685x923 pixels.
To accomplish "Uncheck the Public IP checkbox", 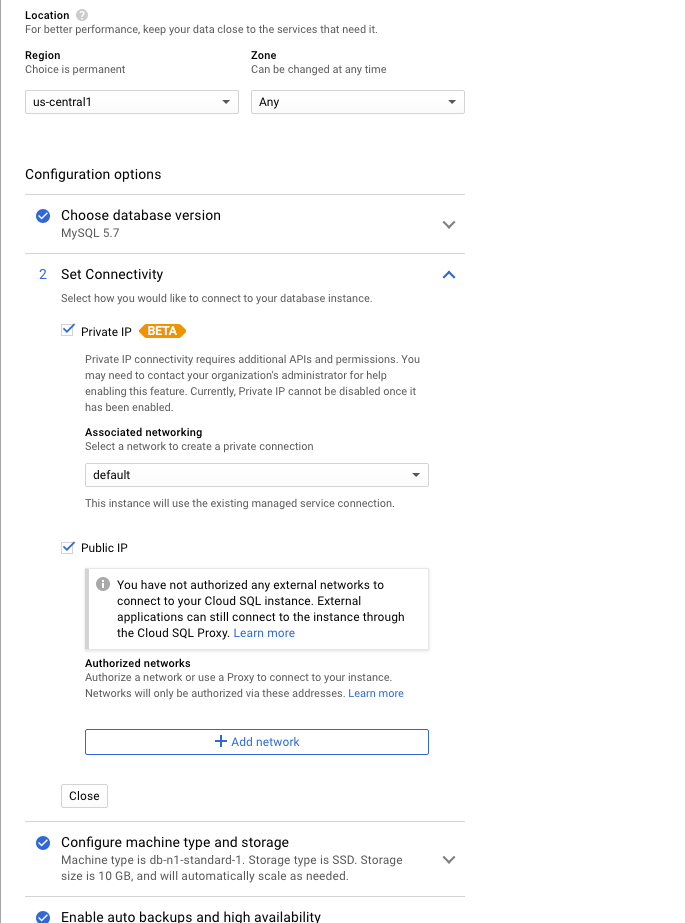I will [68, 548].
